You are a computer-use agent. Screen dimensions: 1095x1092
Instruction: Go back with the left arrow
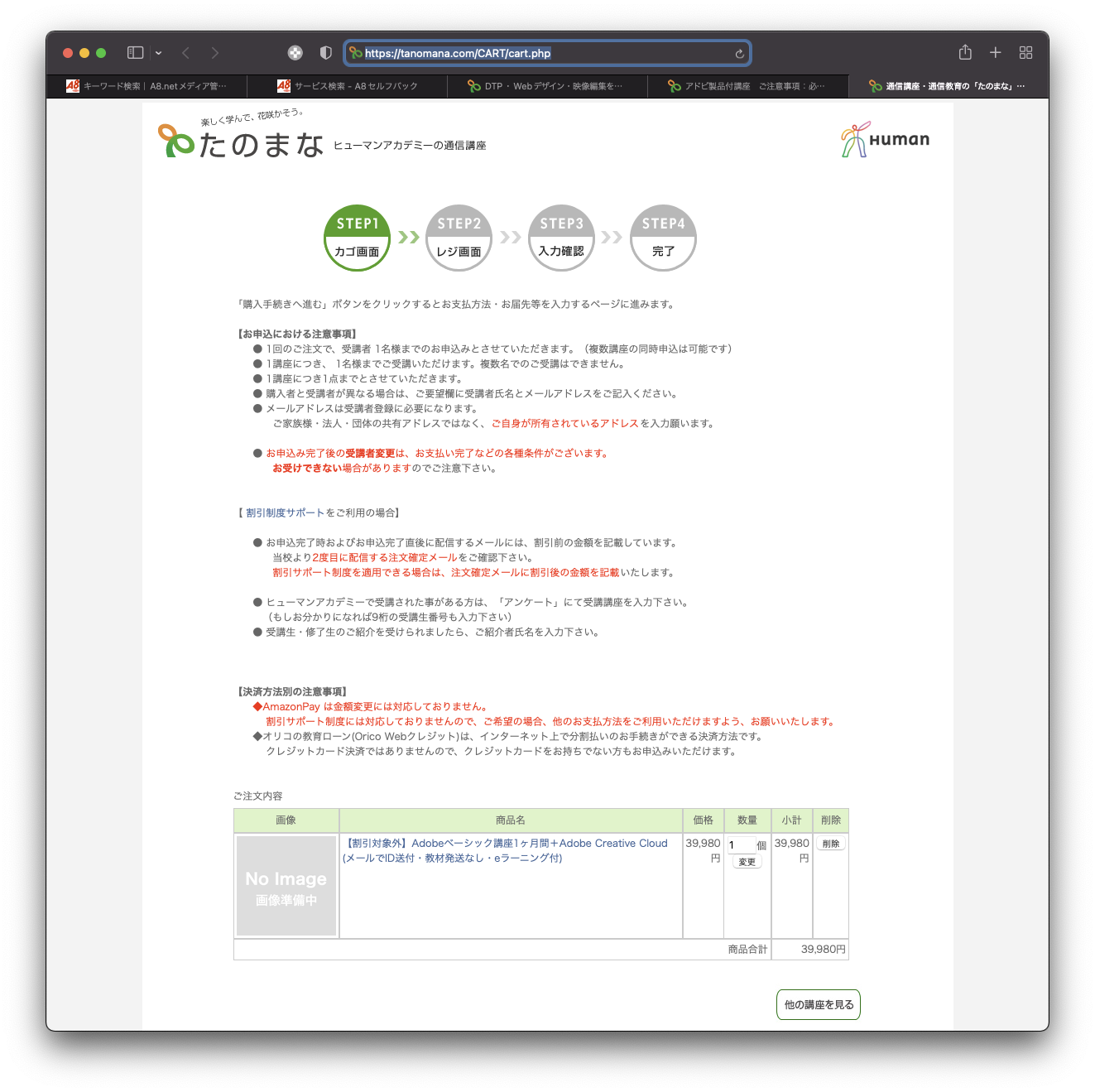(186, 53)
